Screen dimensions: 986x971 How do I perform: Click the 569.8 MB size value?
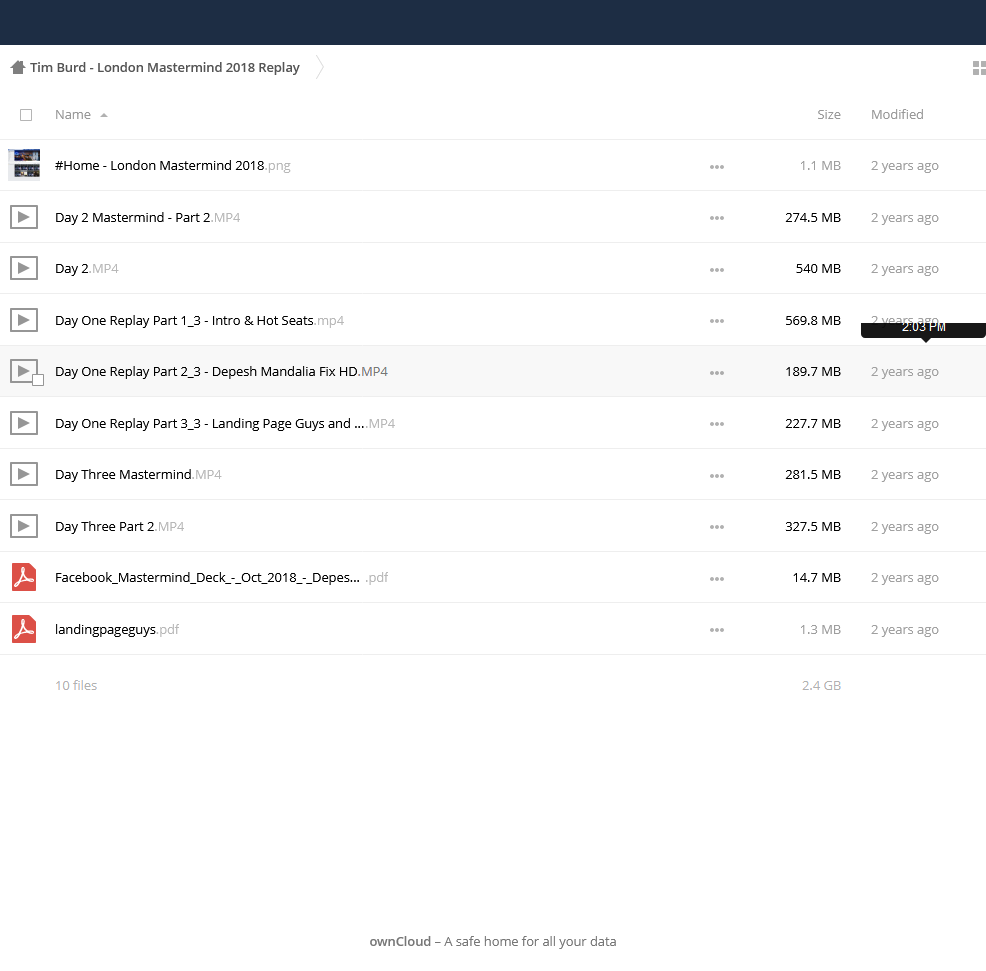point(812,320)
